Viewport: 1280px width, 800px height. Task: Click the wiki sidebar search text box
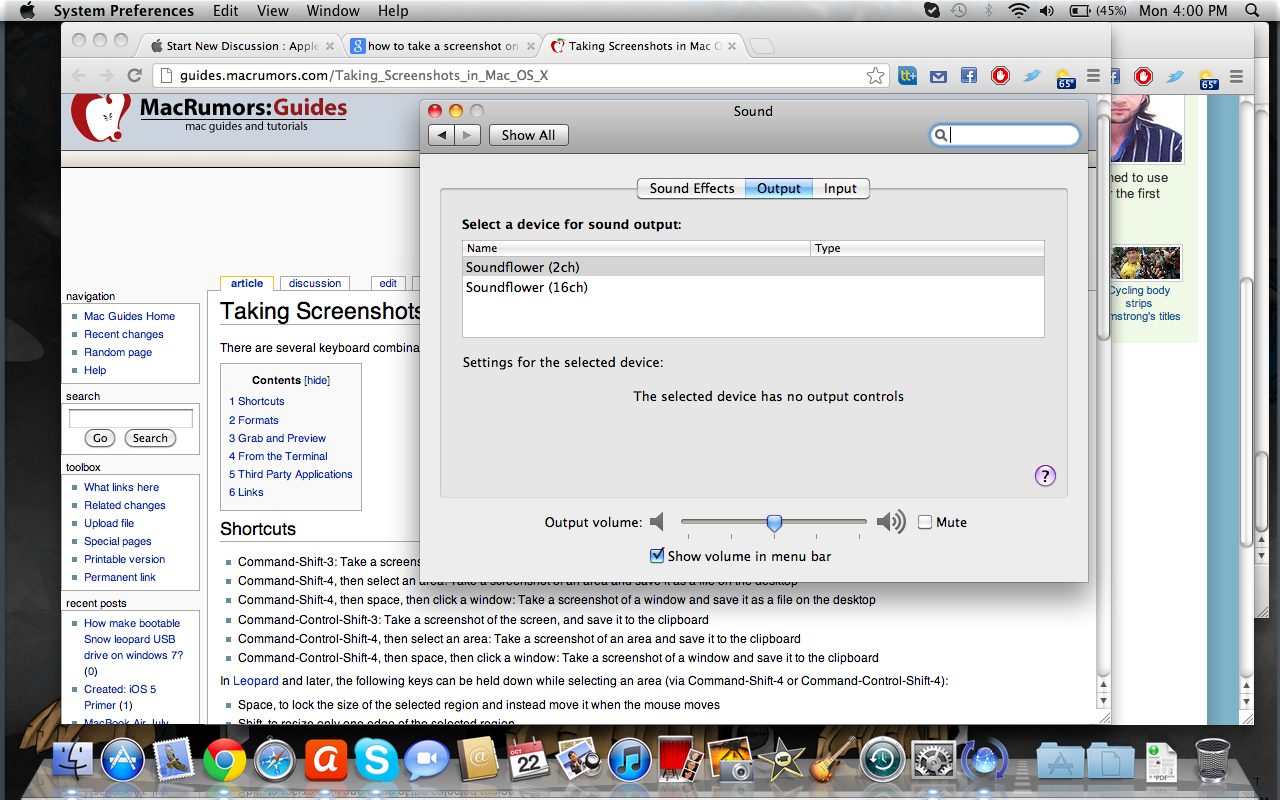click(x=130, y=418)
